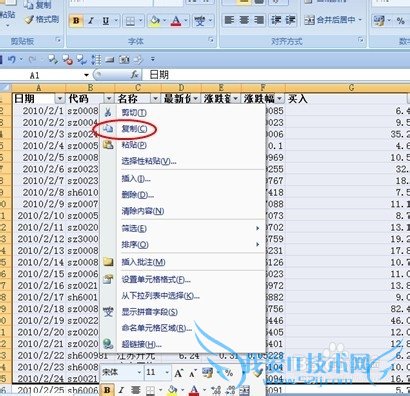Choose 删除(D)... in the context menu
This screenshot has width=410, height=396.
(183, 195)
